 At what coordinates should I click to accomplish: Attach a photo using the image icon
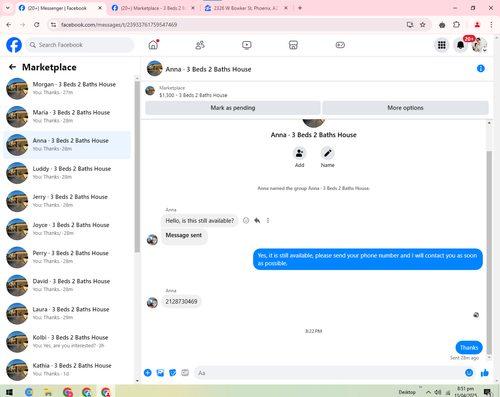coord(160,373)
